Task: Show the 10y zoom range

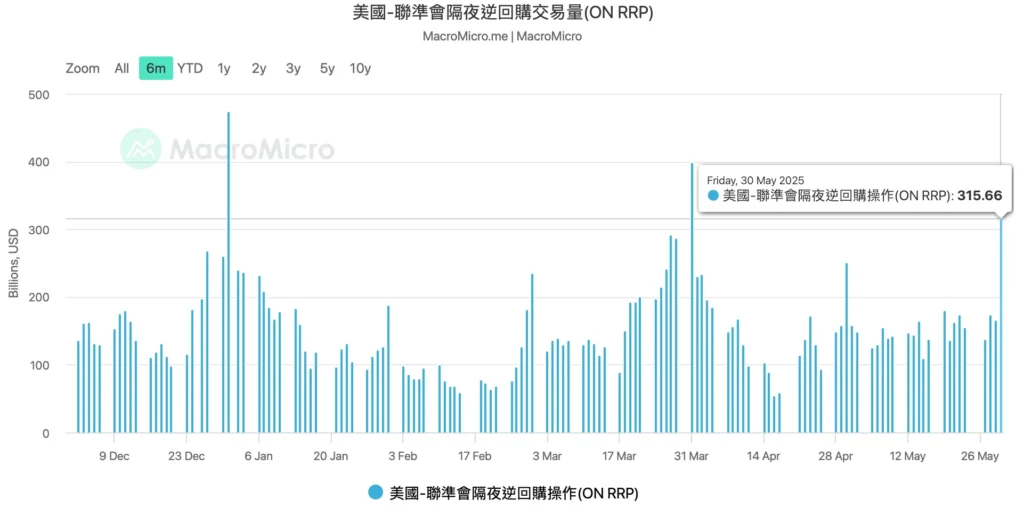Action: (x=360, y=68)
